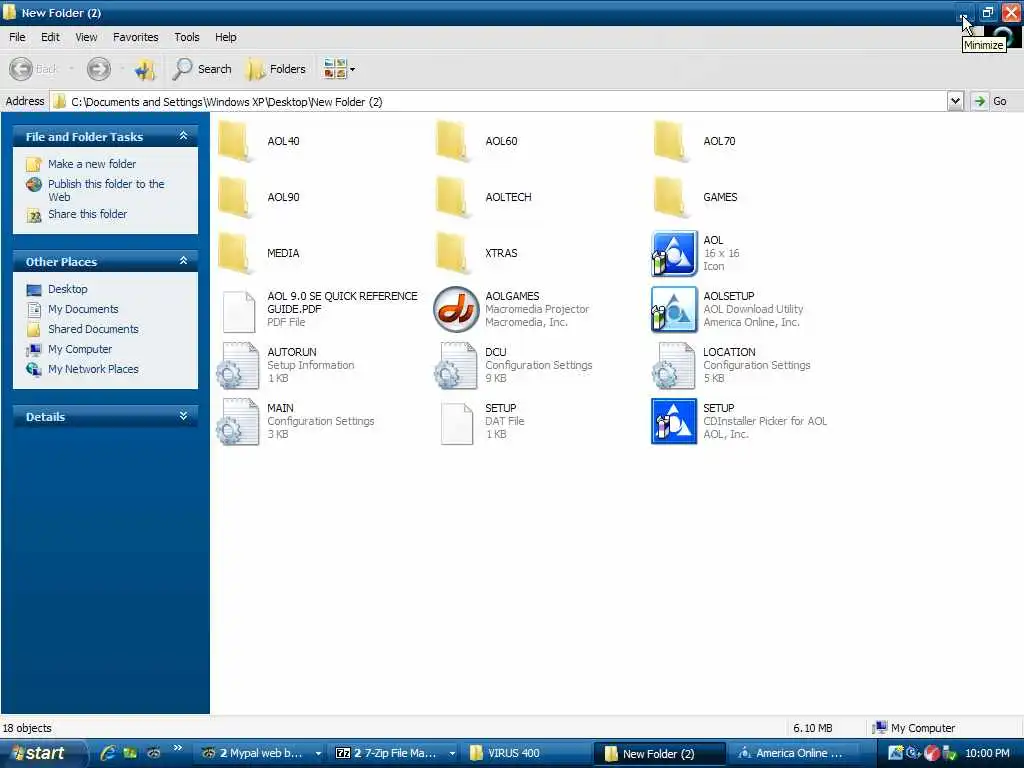Switch to VIRUS 400 taskbar window
Image resolution: width=1024 pixels, height=768 pixels.
click(x=526, y=754)
